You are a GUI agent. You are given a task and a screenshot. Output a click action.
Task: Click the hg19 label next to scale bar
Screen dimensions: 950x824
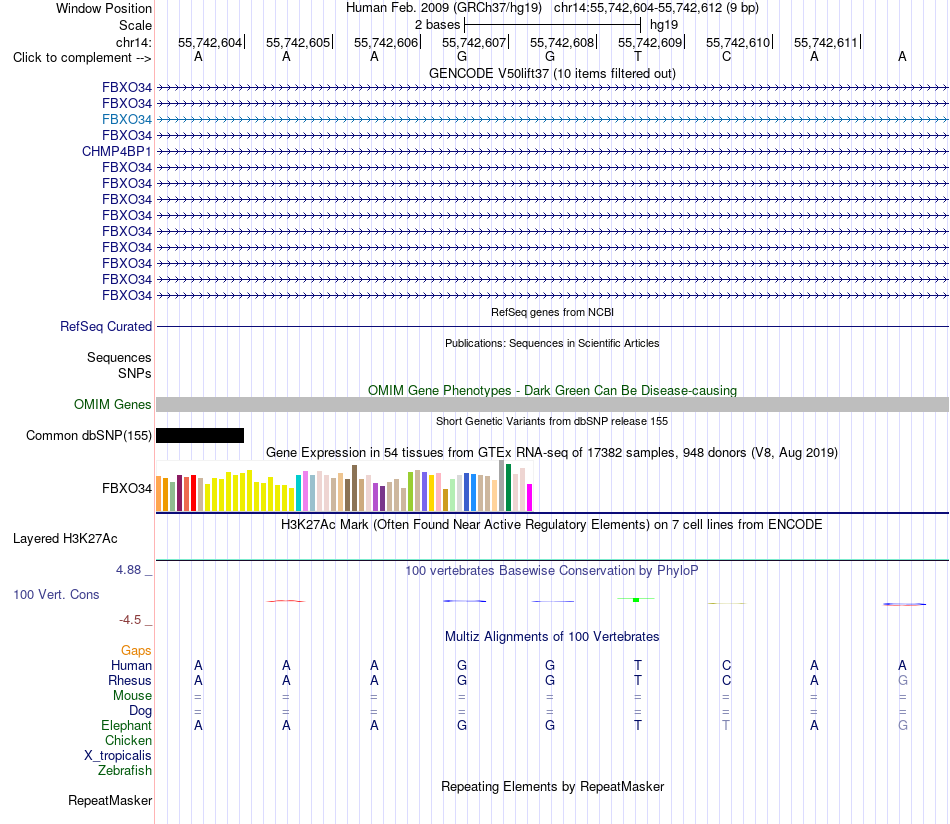(x=664, y=25)
